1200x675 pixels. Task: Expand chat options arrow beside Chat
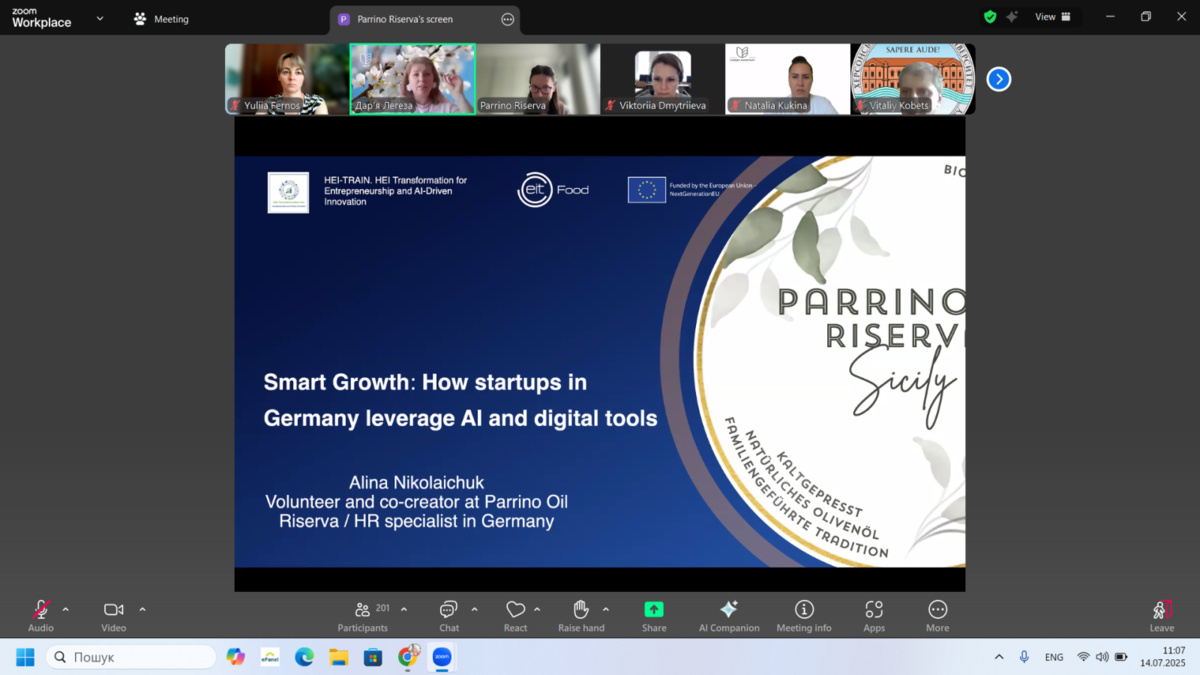point(474,609)
